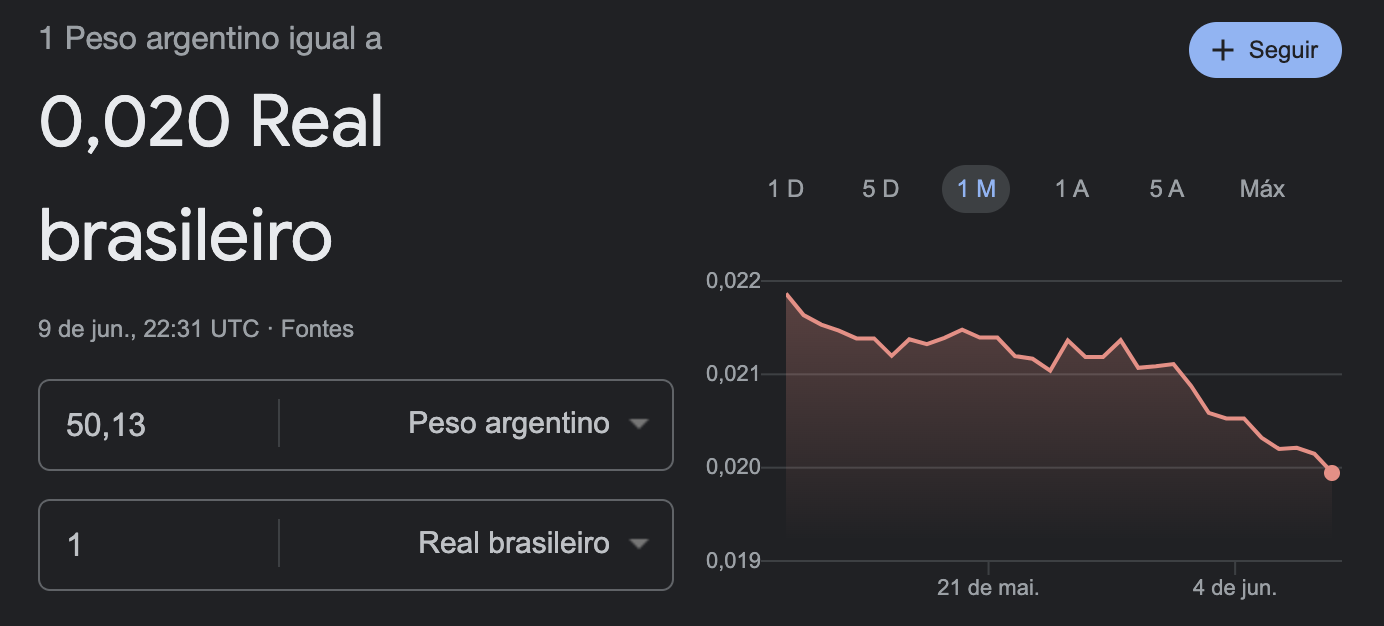Select the 1 D time range tab
Viewport: 1384px width, 626px height.
pos(786,189)
